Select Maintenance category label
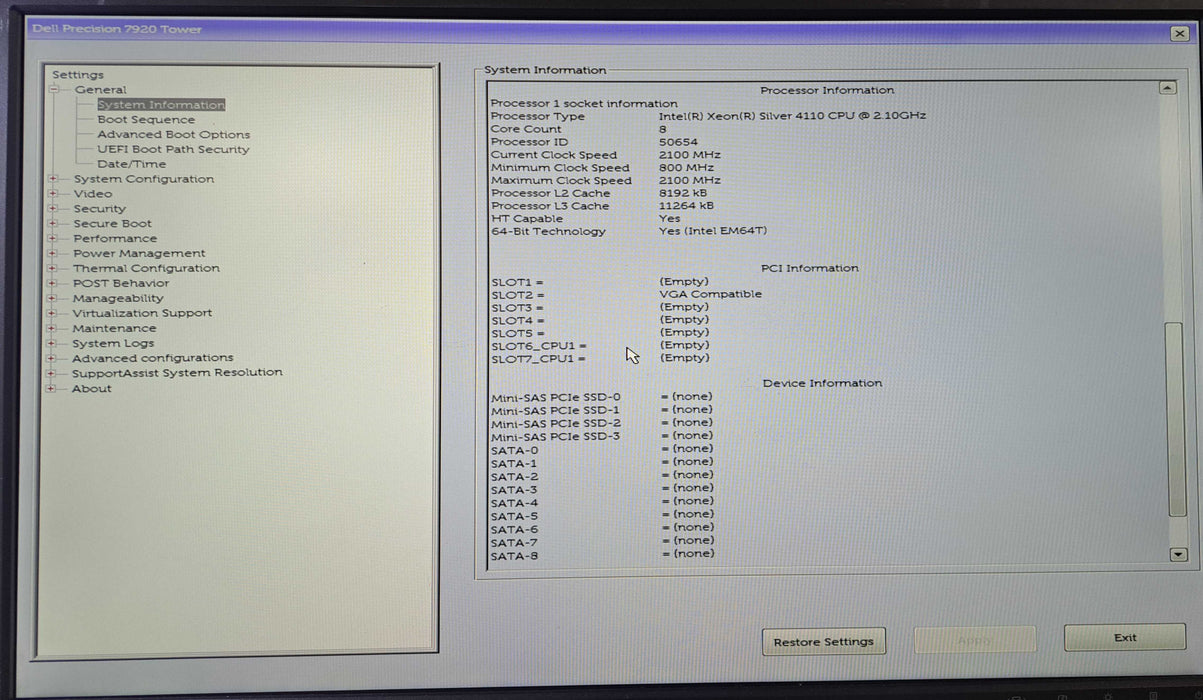Image resolution: width=1203 pixels, height=700 pixels. 114,329
